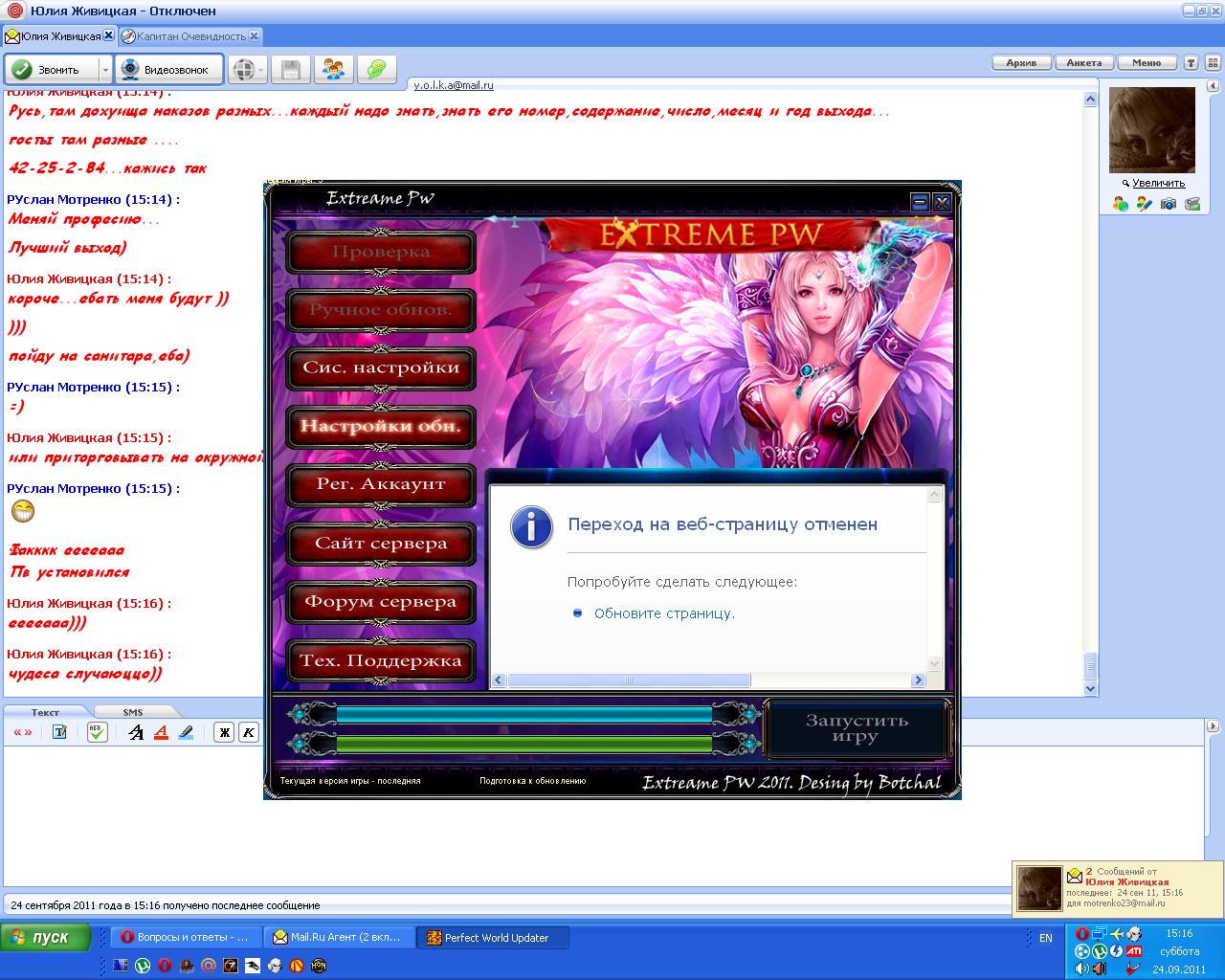
Task: Click the video camcorder icon under avatar
Action: [x=1192, y=204]
